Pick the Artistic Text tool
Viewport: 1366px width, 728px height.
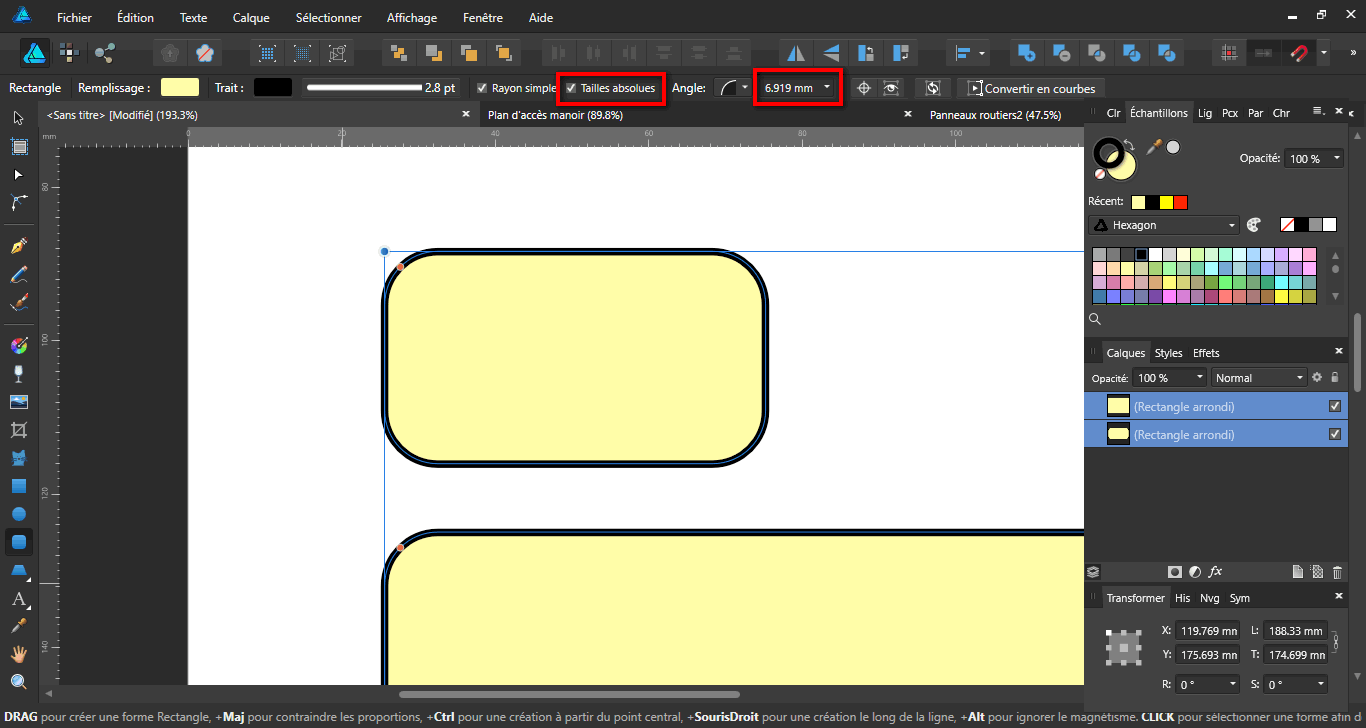coord(19,600)
